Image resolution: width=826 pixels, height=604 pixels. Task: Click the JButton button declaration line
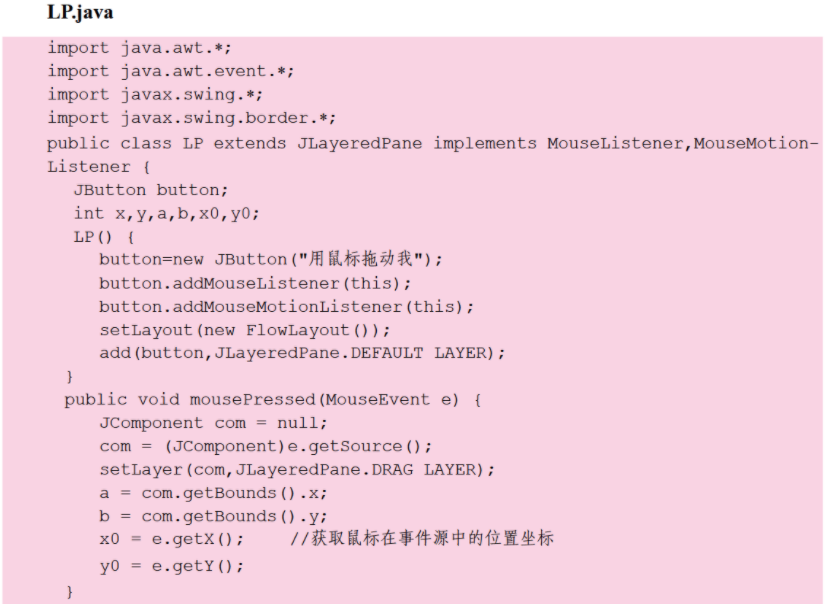click(151, 189)
